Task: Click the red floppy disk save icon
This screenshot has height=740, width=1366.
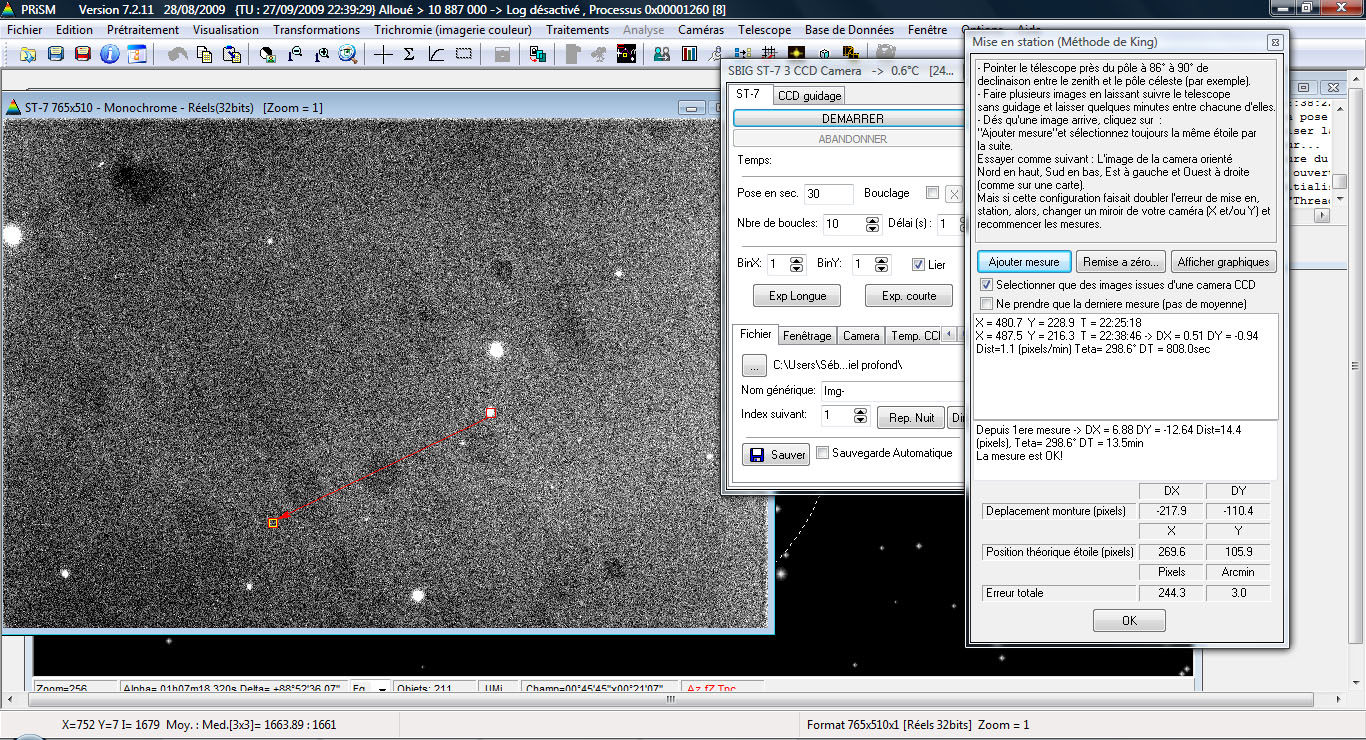Action: pyautogui.click(x=83, y=54)
